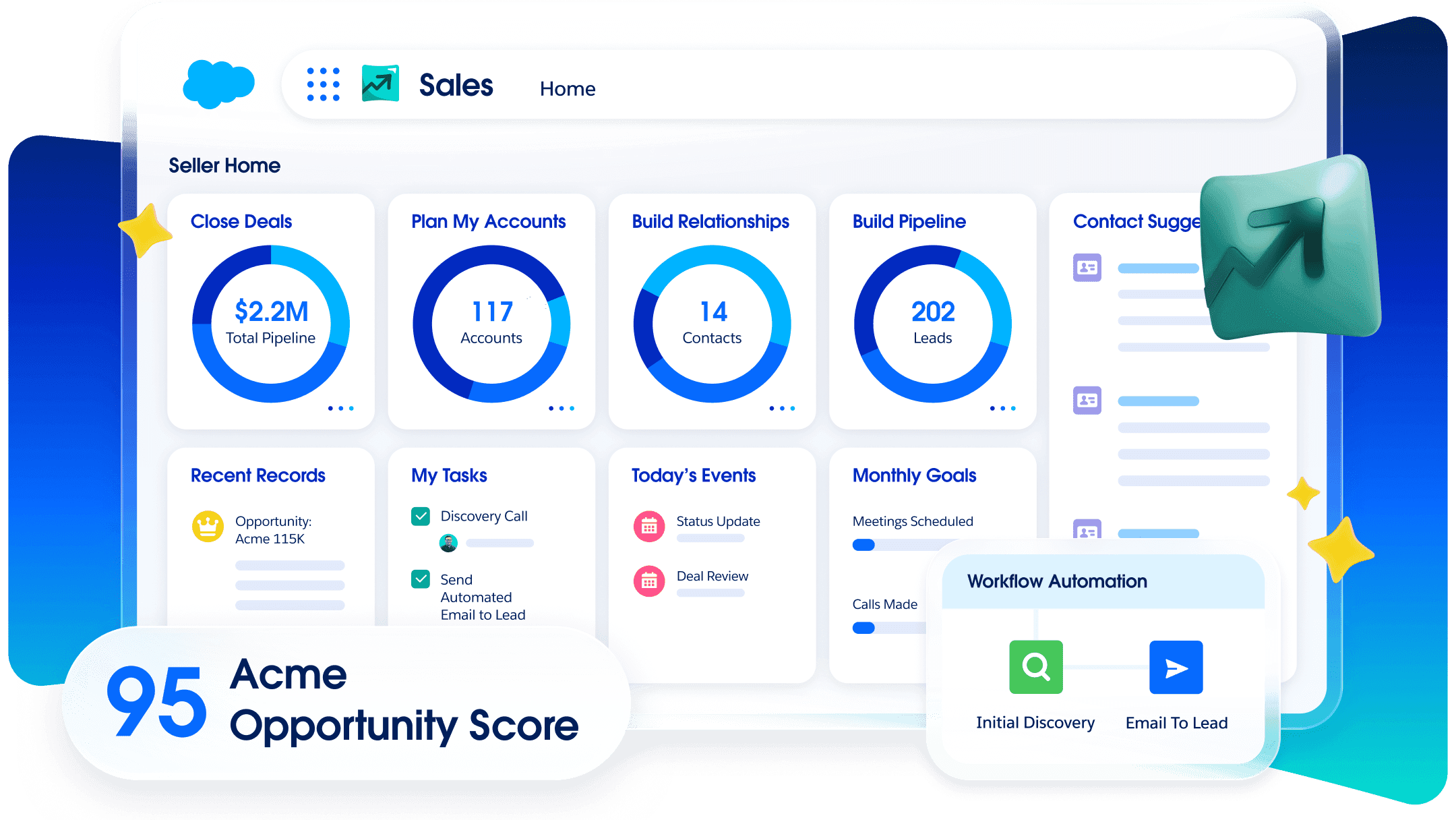Click the assignee avatar under Discovery Call
This screenshot has width=1456, height=820.
(448, 543)
